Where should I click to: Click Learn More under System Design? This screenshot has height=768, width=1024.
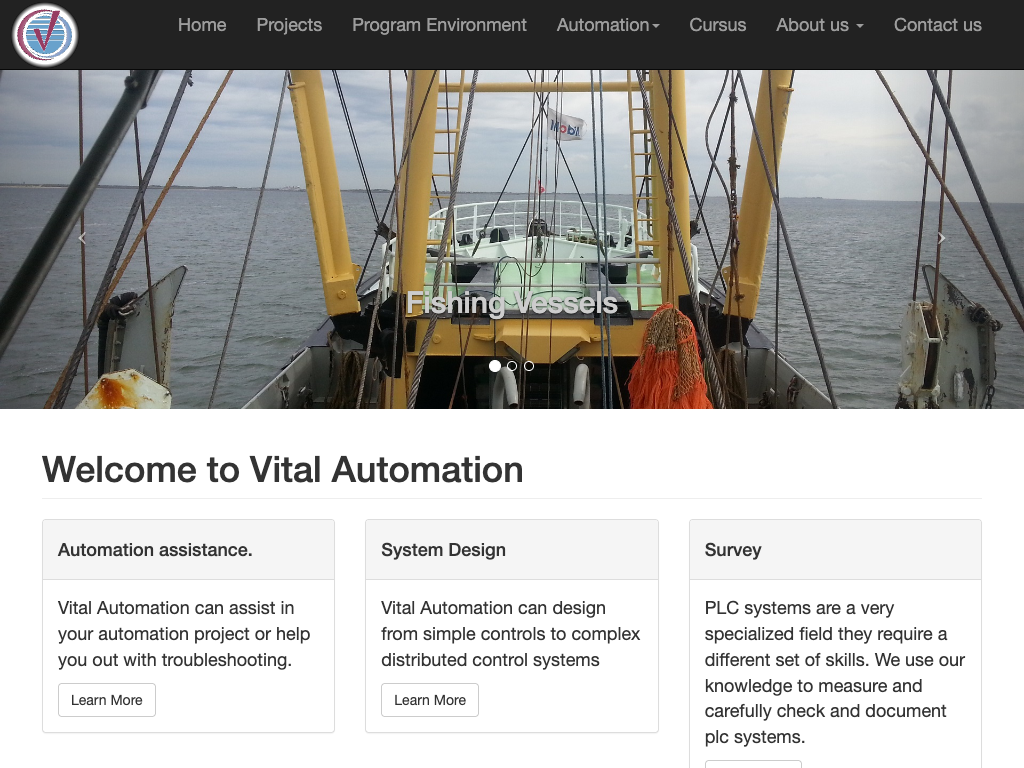(x=430, y=700)
